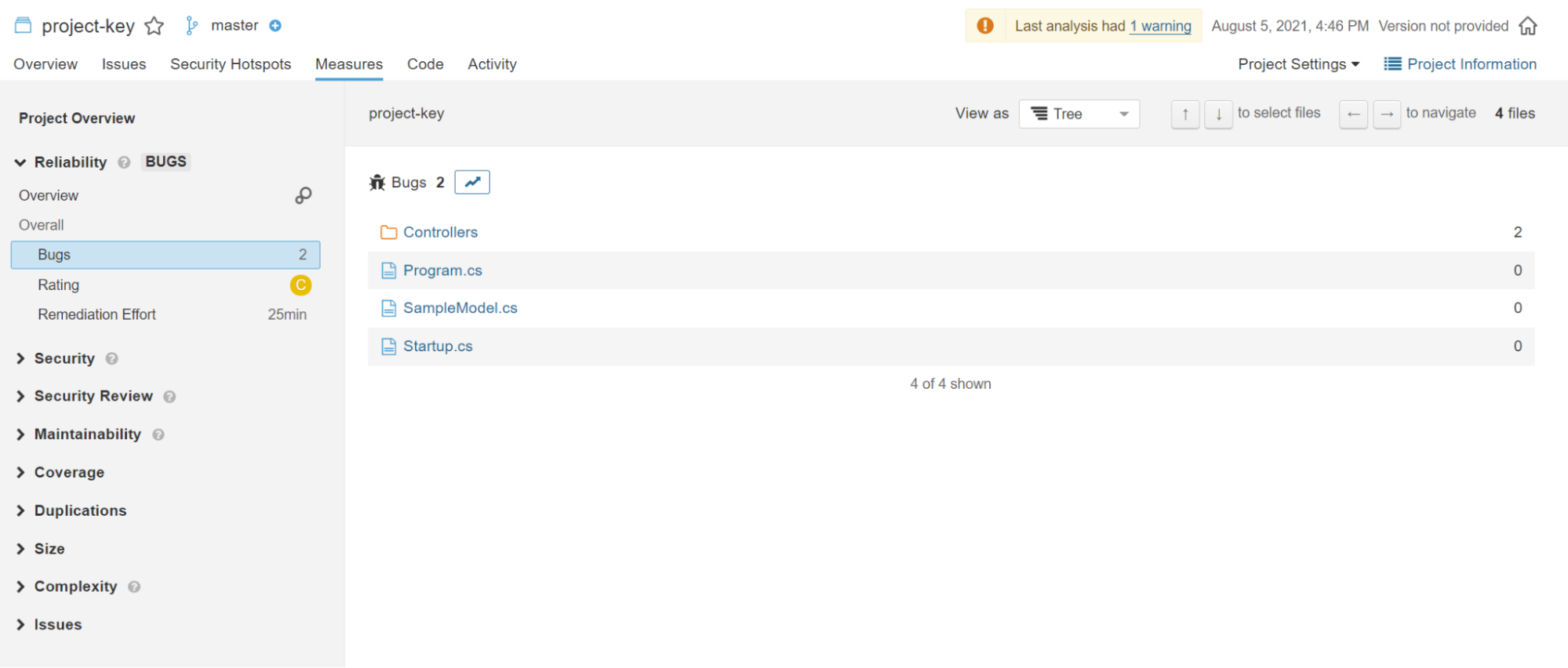Click the right arrow navigate button

1387,114
